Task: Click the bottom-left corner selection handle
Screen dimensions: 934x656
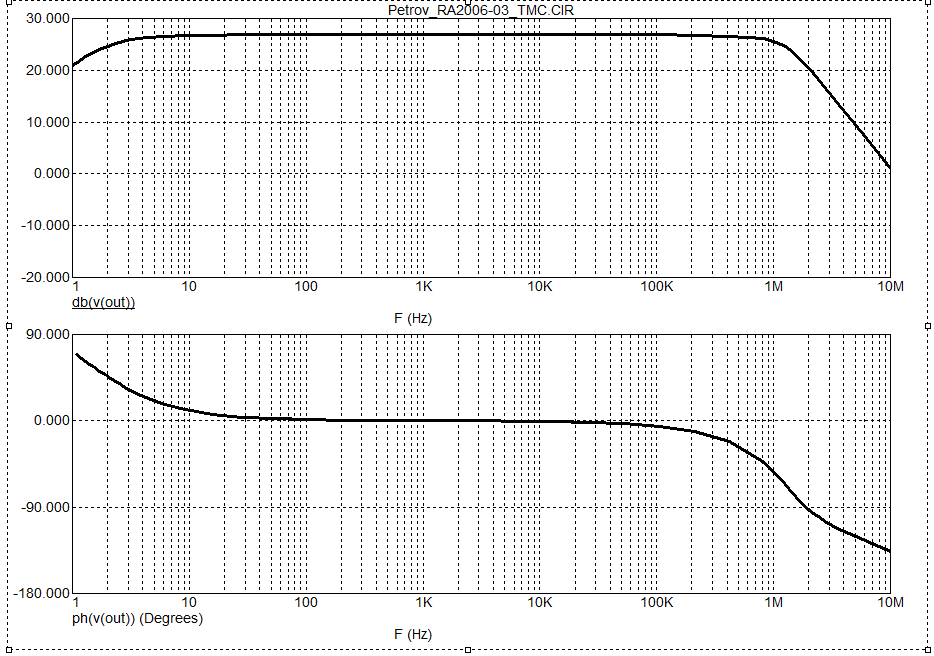Action: tap(9, 649)
